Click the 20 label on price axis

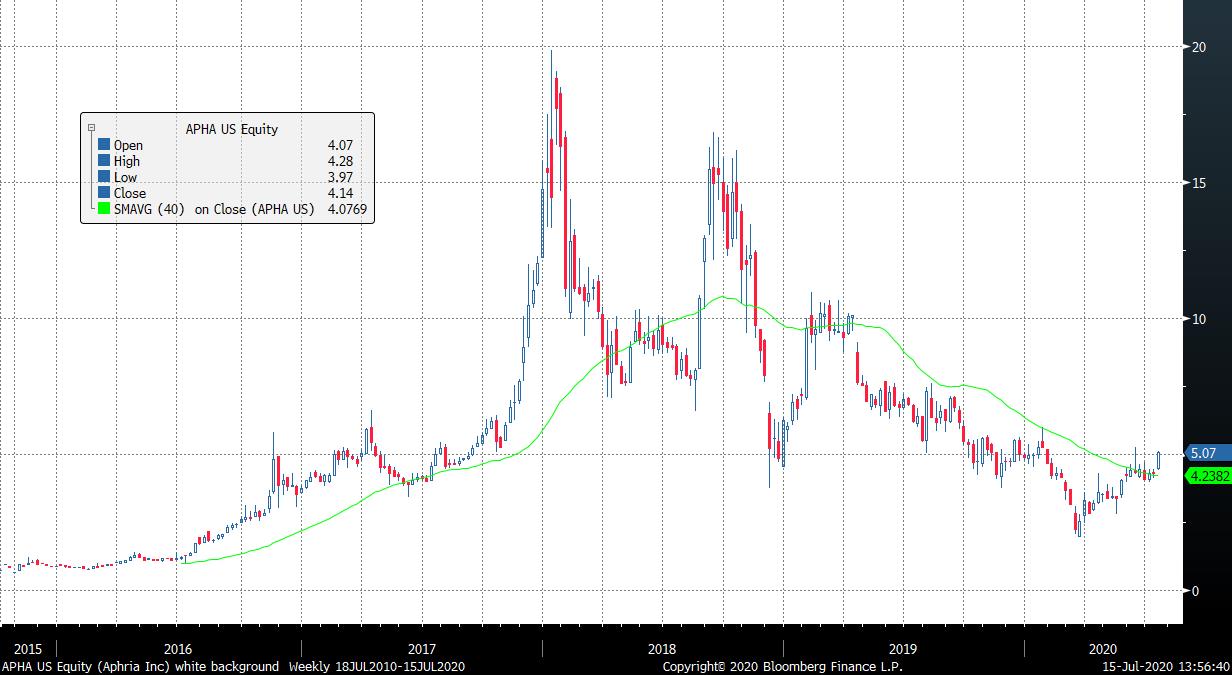pos(1197,47)
